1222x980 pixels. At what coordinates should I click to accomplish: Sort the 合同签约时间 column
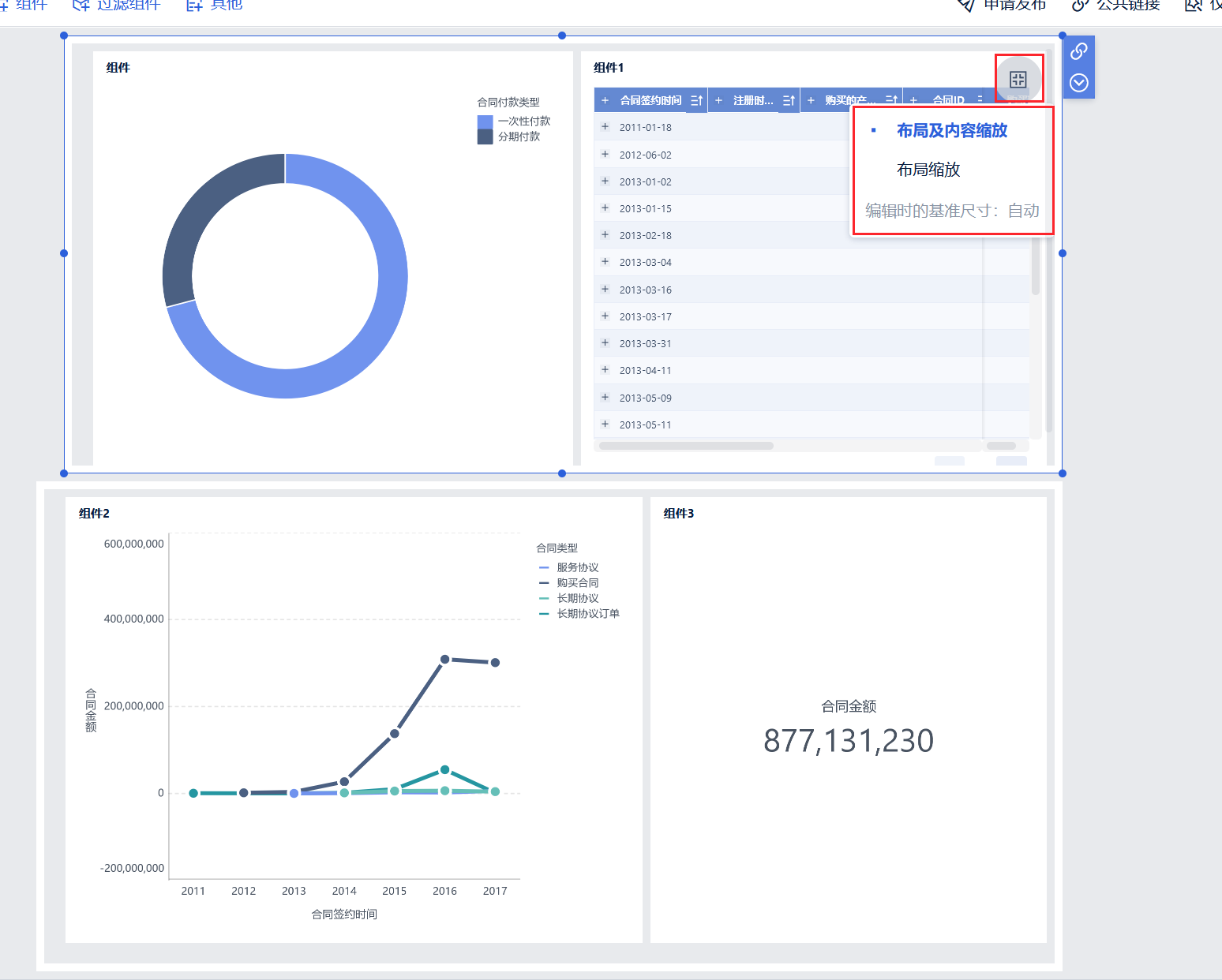(x=696, y=100)
